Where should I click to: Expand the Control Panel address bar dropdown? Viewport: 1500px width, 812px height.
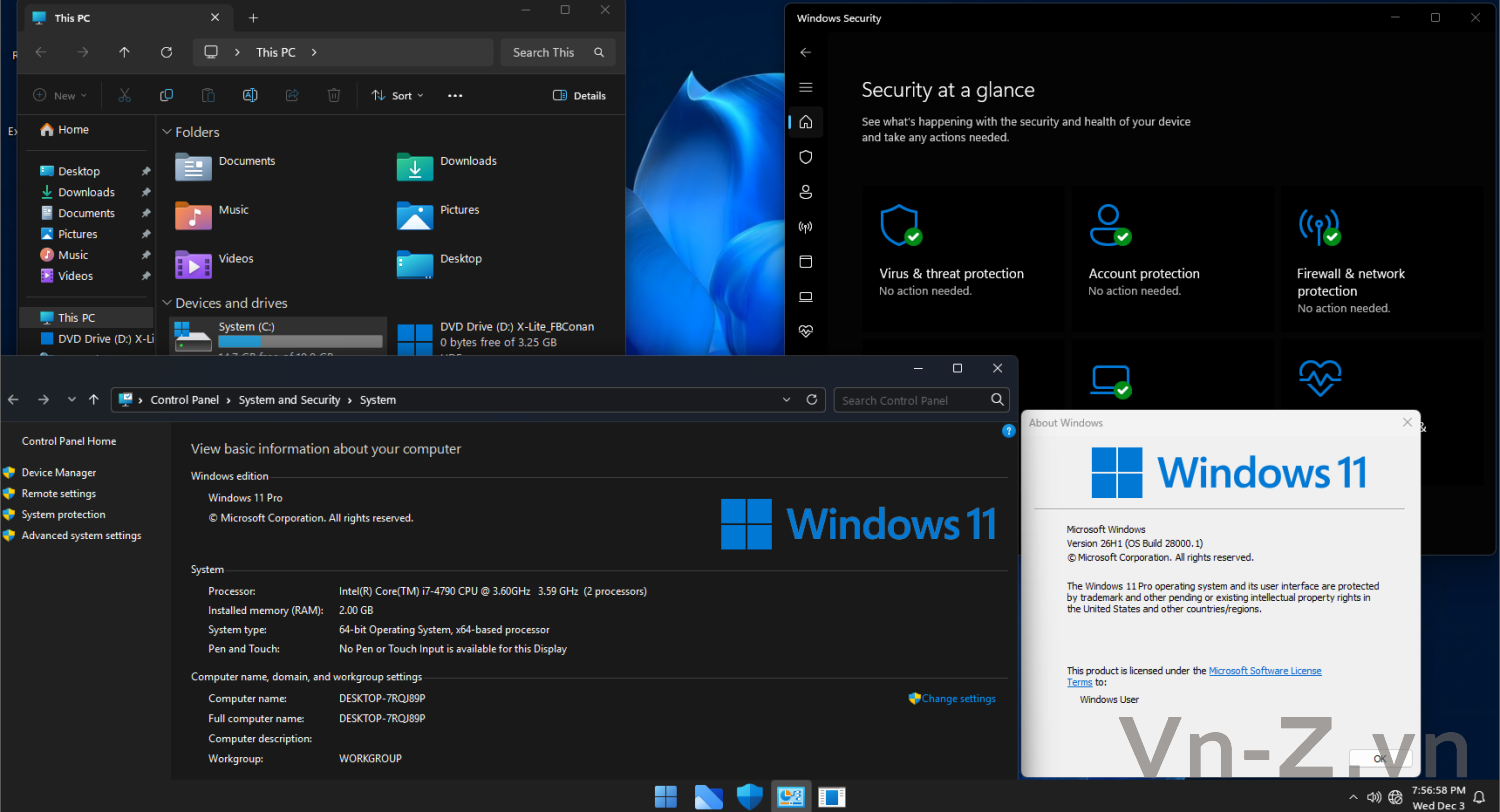click(787, 400)
